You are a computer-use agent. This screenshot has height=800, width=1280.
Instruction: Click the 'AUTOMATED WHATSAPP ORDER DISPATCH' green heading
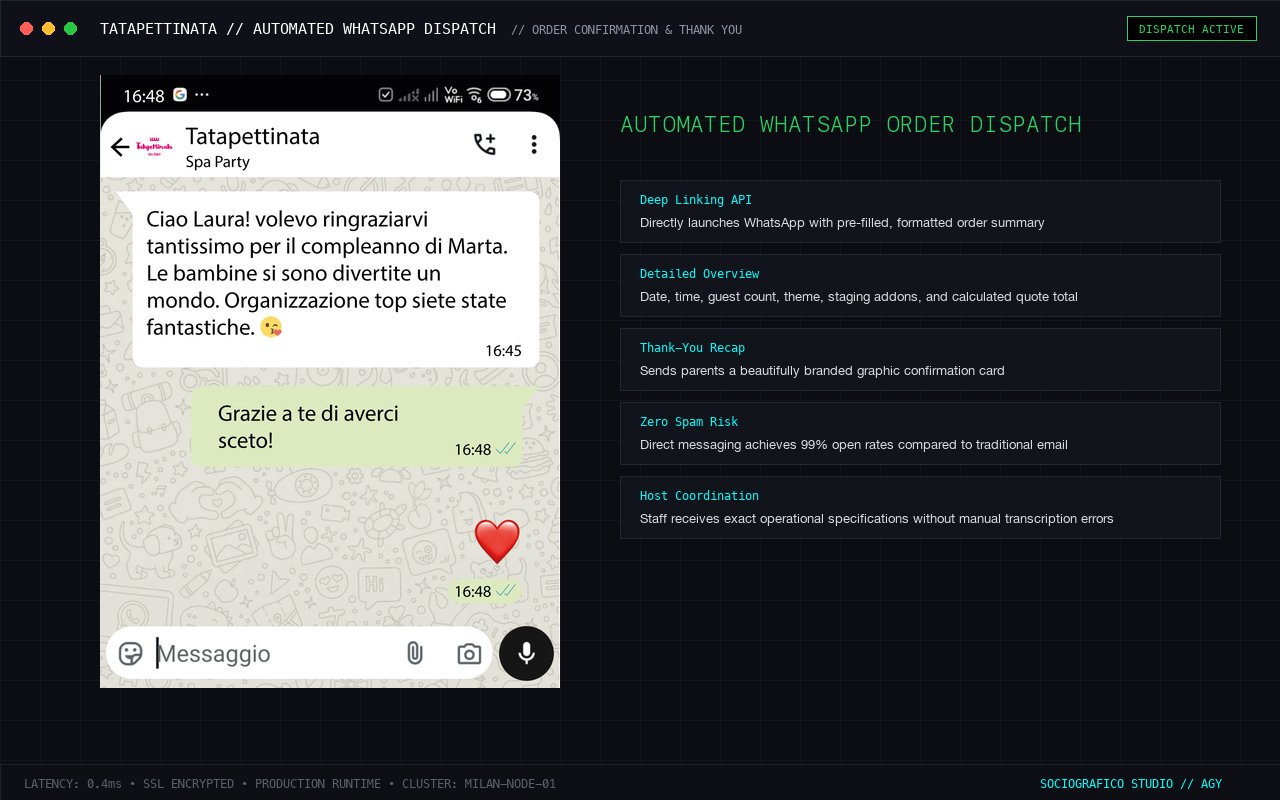point(851,125)
